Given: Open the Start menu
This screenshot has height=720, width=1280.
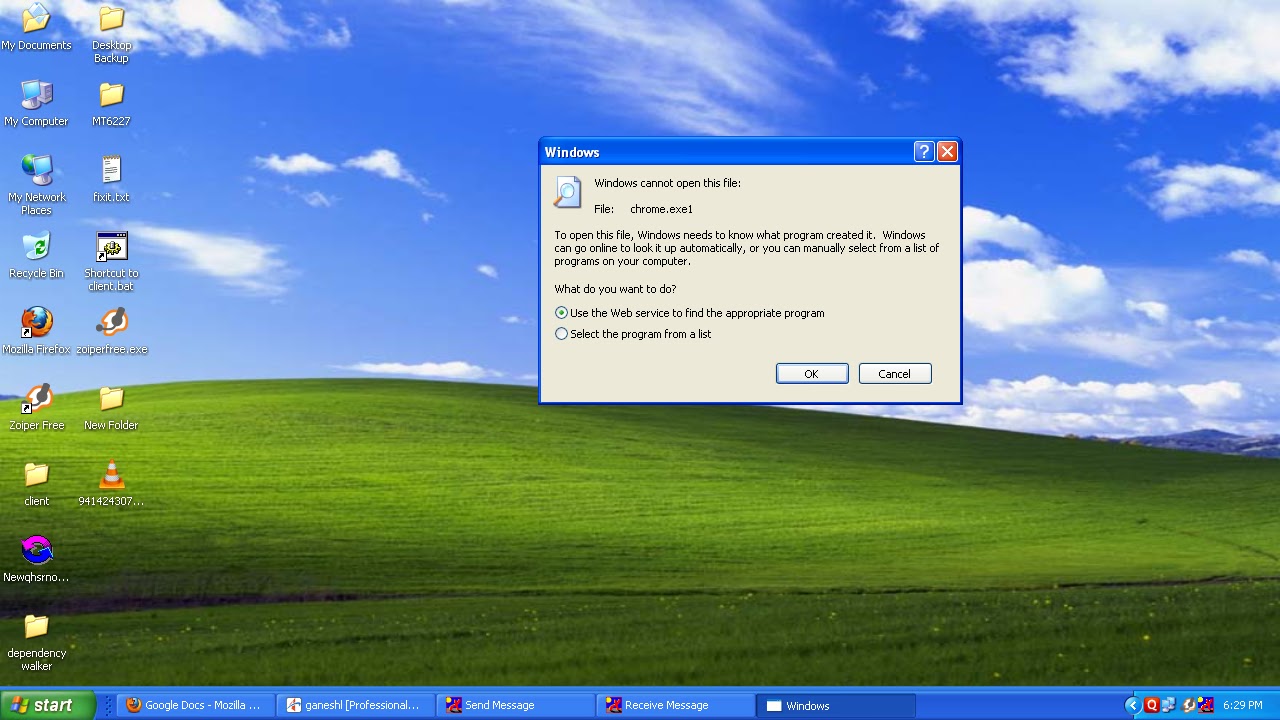Looking at the screenshot, I should coord(45,705).
